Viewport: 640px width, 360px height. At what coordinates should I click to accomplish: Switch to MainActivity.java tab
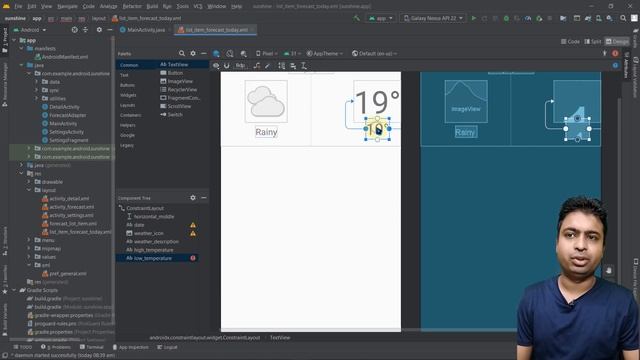click(x=143, y=30)
